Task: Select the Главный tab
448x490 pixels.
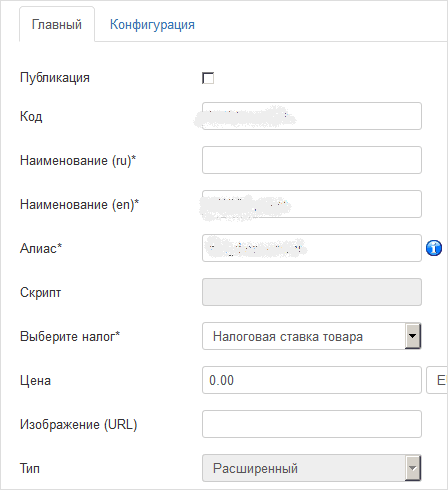Action: (57, 25)
